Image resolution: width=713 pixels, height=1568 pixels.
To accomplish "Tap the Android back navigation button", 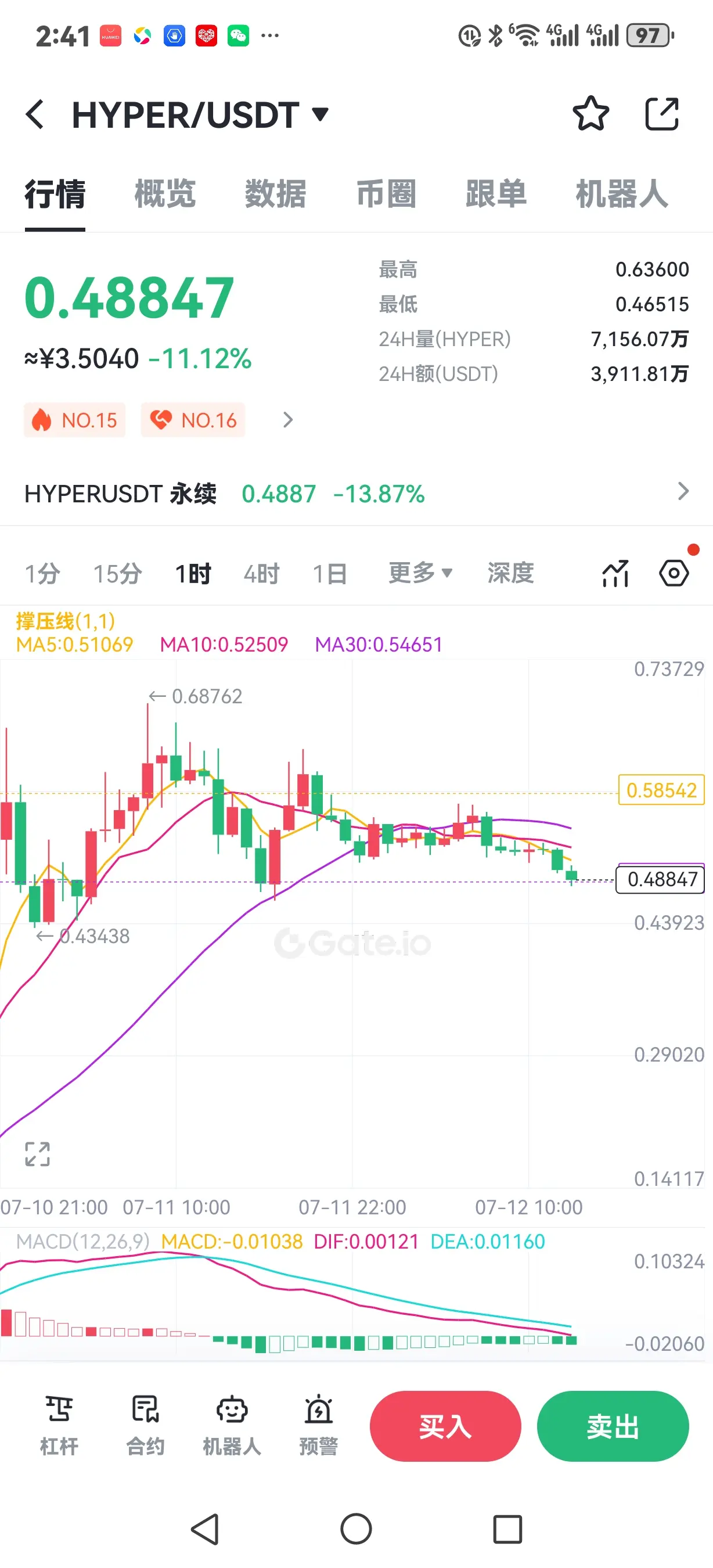I will 205,1529.
